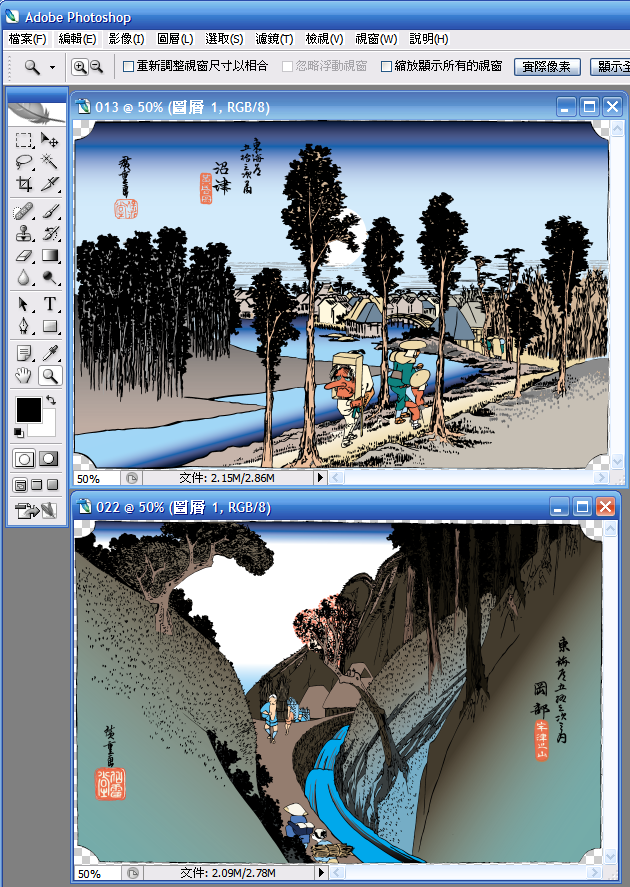Open the 說明(H) menu
The width and height of the screenshot is (630, 887).
[x=429, y=39]
